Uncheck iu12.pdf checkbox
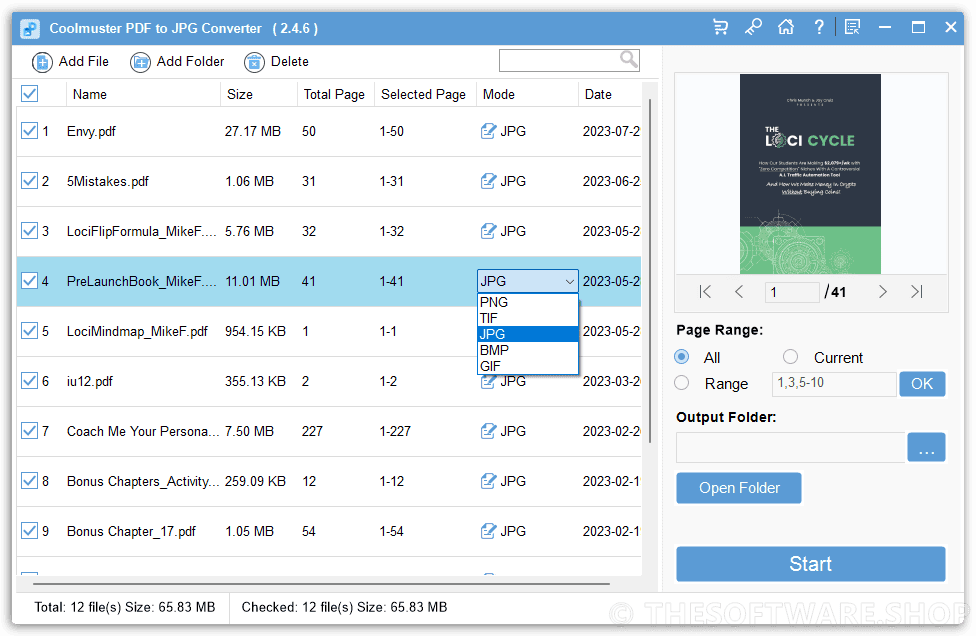Screen dimensions: 976x636 (29, 380)
